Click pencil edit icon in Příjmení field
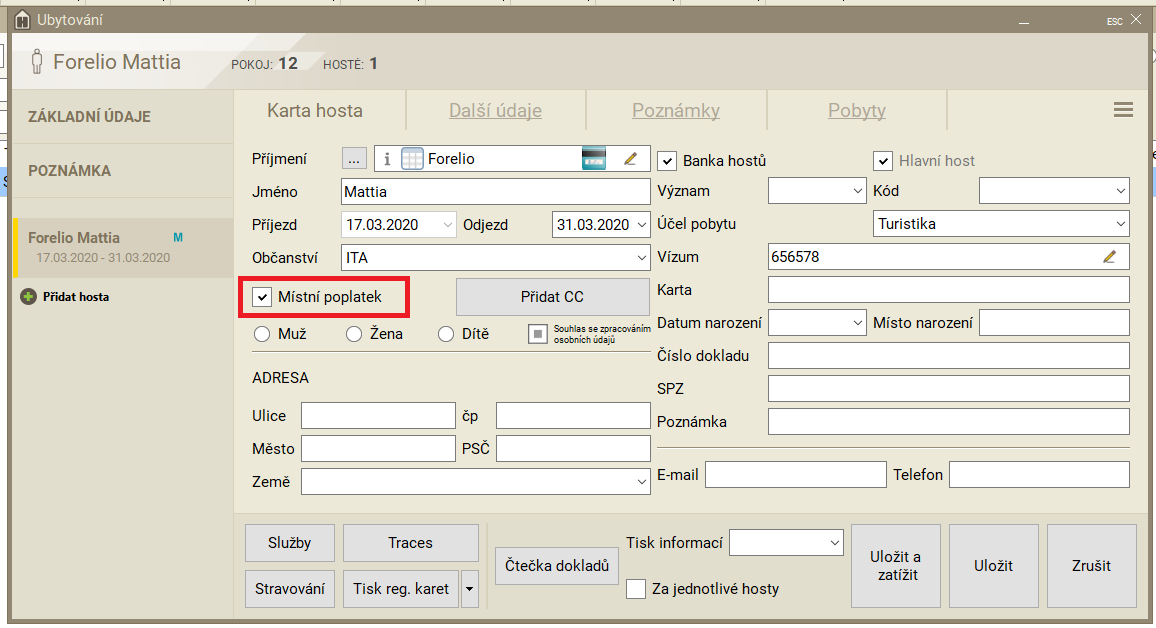Image resolution: width=1156 pixels, height=628 pixels. pos(630,159)
